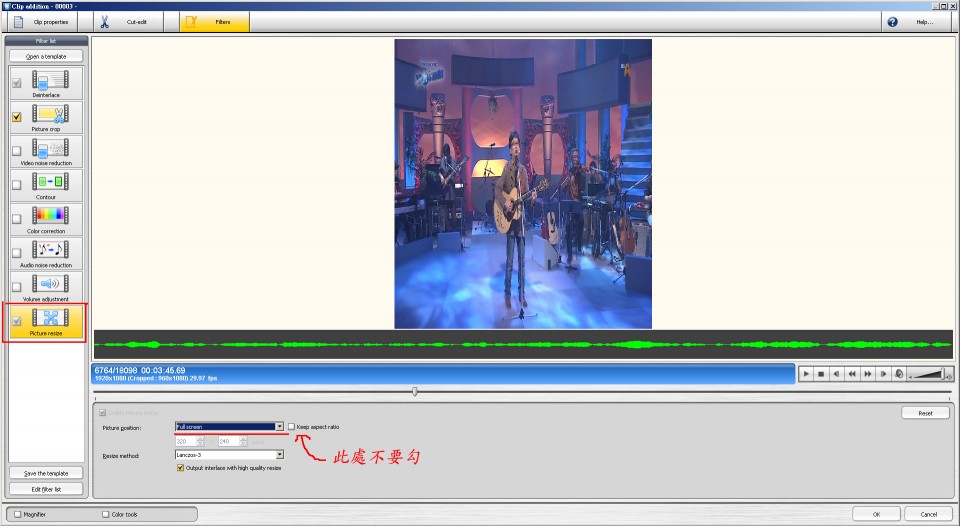Screen dimensions: 960x526
Task: Click Save the template button
Action: pyautogui.click(x=46, y=473)
